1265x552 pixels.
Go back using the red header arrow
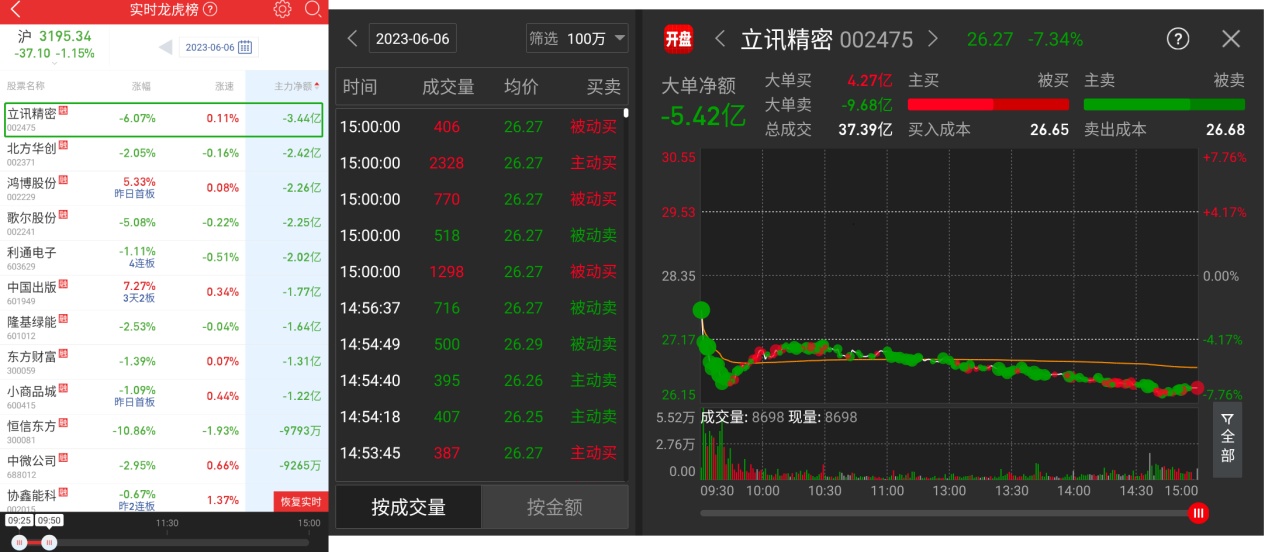14,10
